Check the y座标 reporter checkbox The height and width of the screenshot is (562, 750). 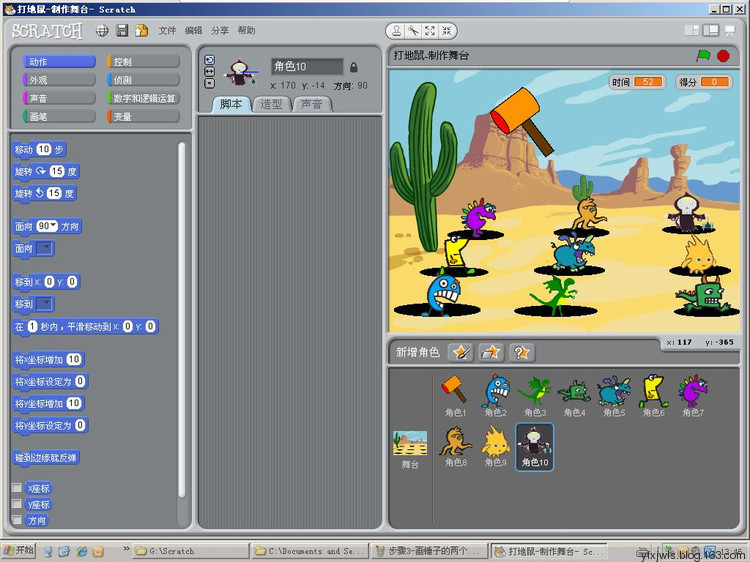click(17, 504)
